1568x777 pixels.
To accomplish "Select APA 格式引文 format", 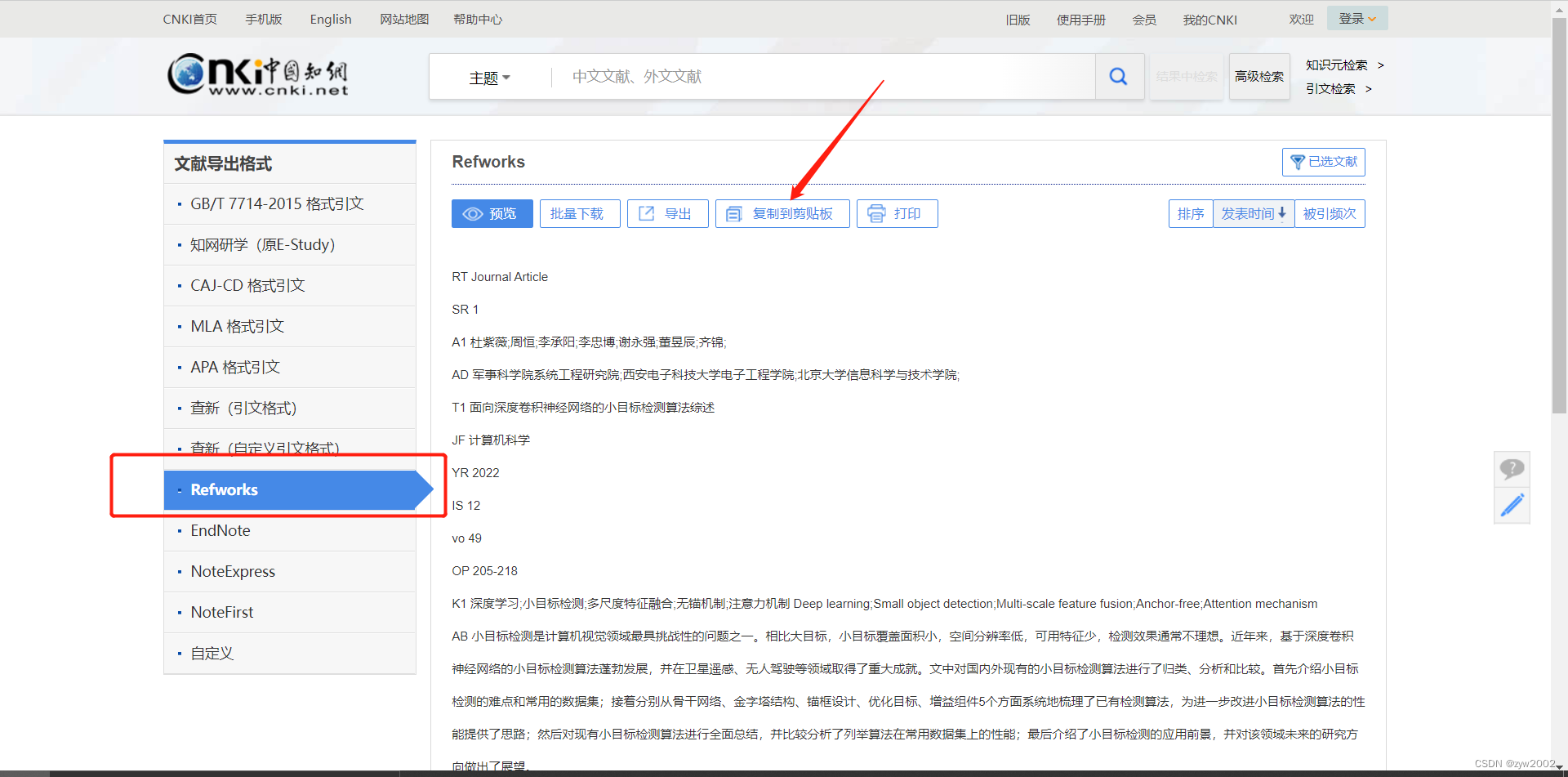I will click(290, 368).
